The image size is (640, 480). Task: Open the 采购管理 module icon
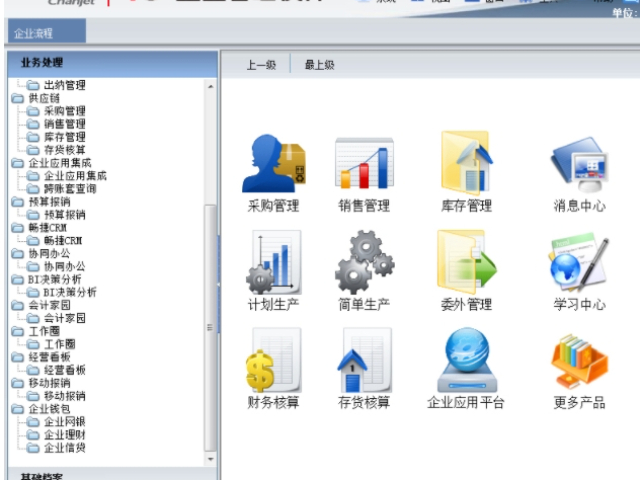pyautogui.click(x=273, y=163)
